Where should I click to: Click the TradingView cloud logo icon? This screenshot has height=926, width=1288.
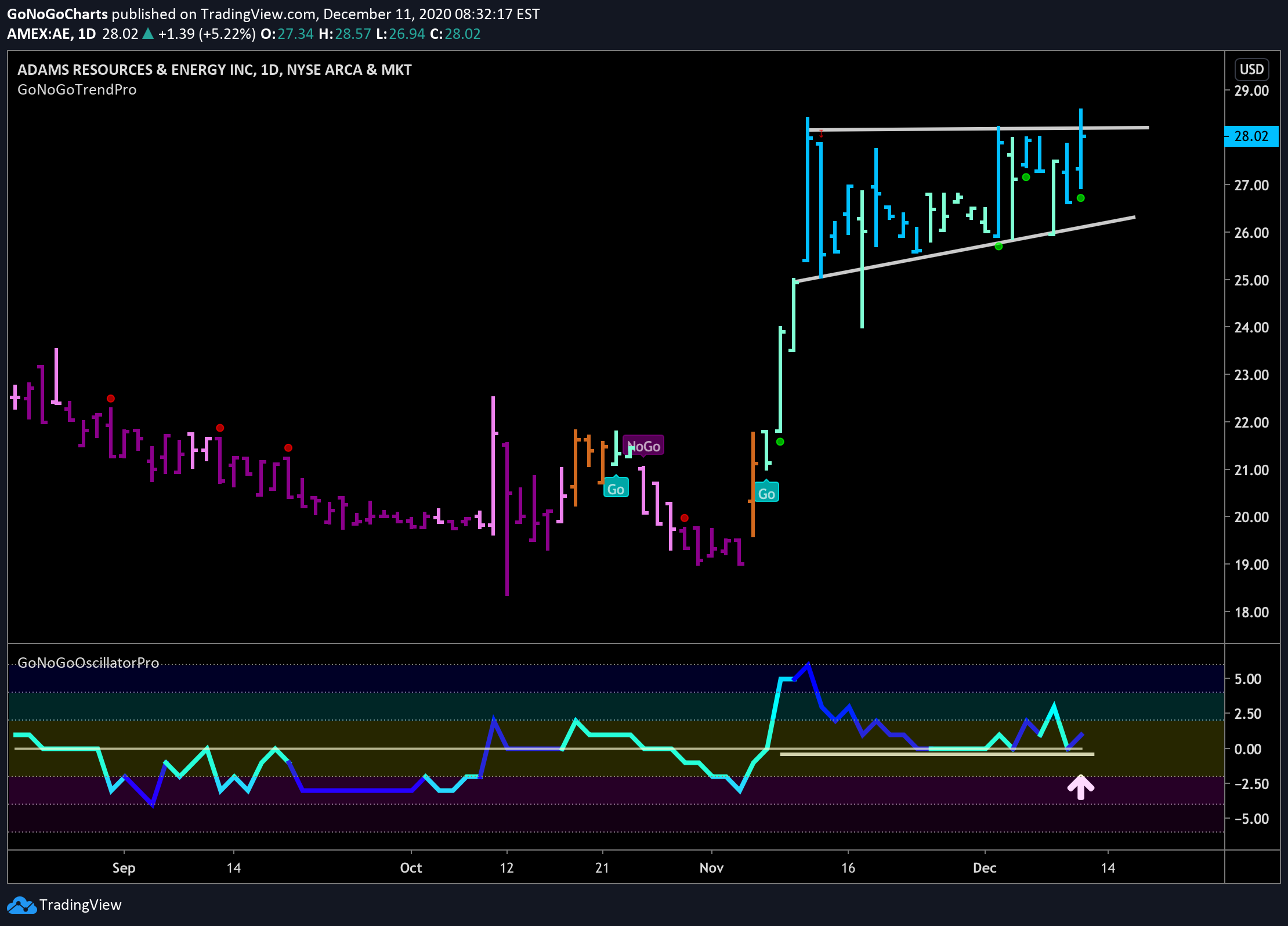[22, 905]
